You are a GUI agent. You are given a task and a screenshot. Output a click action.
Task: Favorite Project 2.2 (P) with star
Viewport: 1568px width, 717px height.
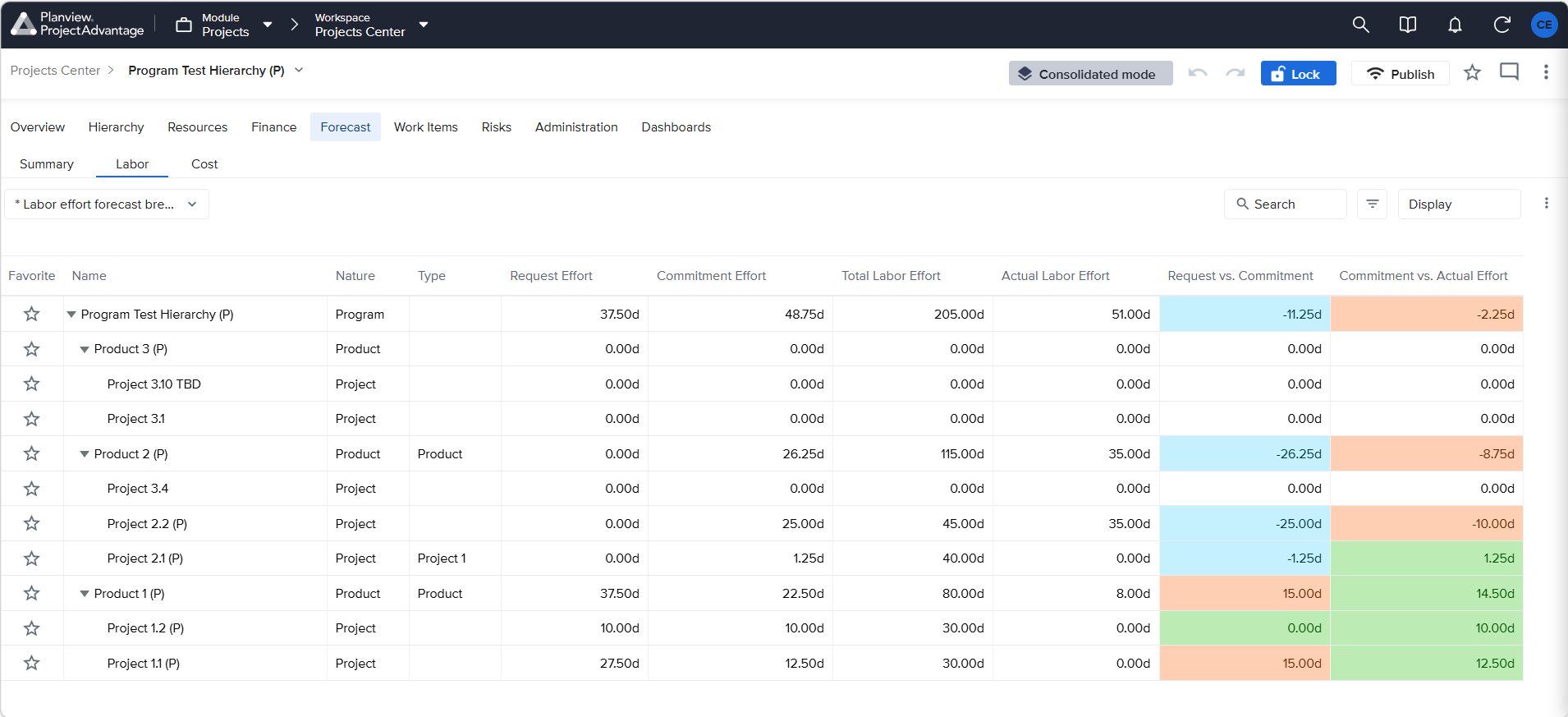[31, 523]
